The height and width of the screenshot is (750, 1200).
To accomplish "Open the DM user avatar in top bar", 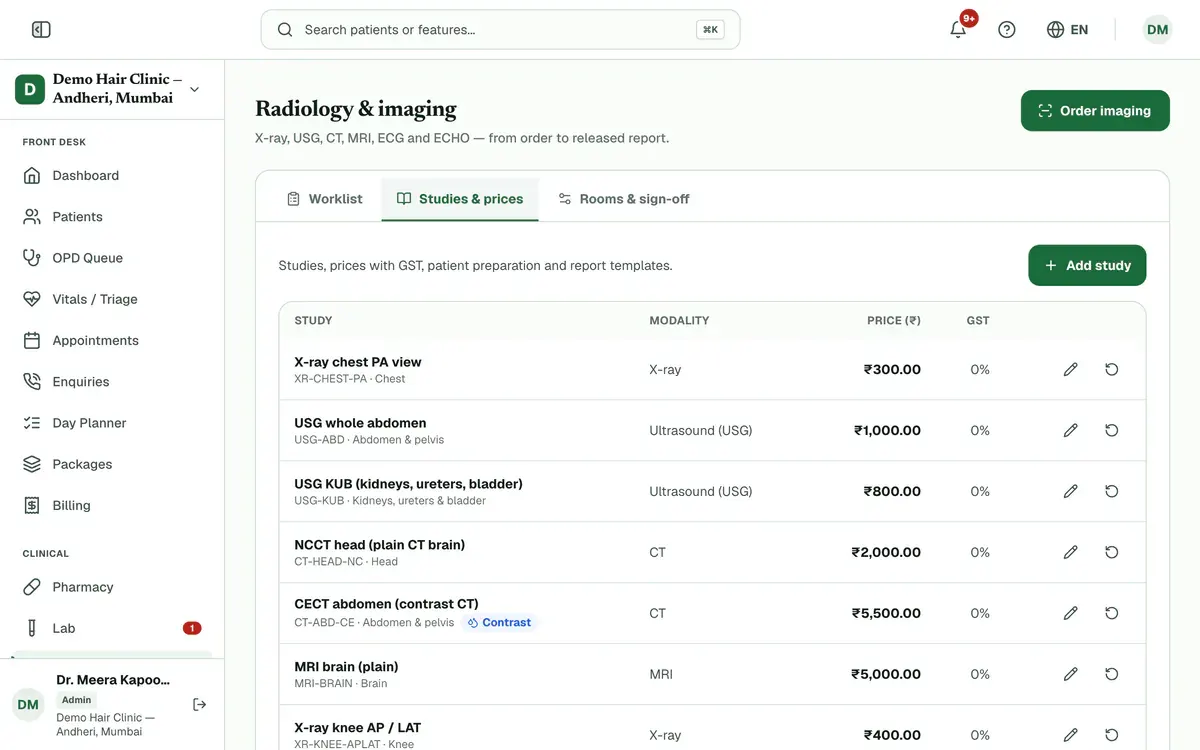I will 1158,30.
